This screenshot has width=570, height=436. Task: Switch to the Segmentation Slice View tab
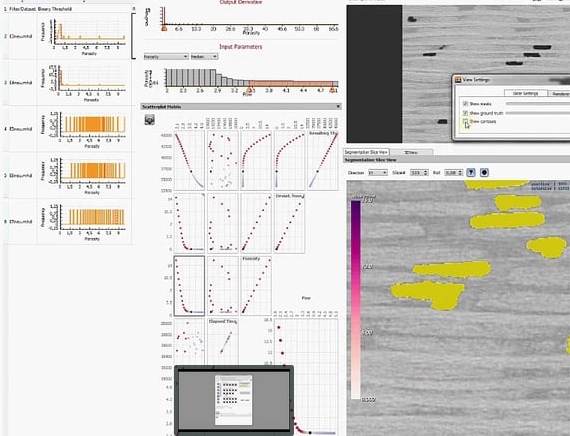coord(366,152)
